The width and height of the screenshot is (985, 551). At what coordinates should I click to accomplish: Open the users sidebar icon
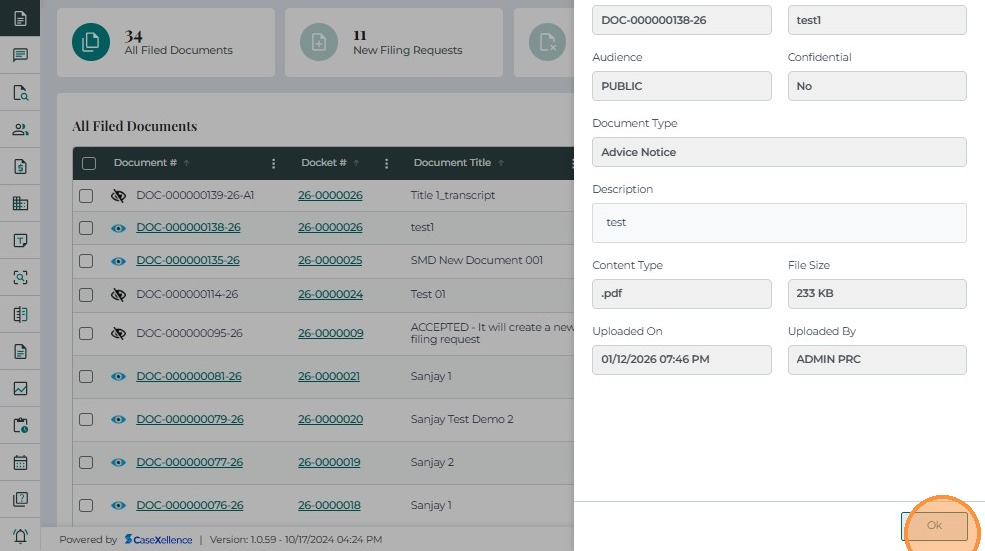[20, 130]
